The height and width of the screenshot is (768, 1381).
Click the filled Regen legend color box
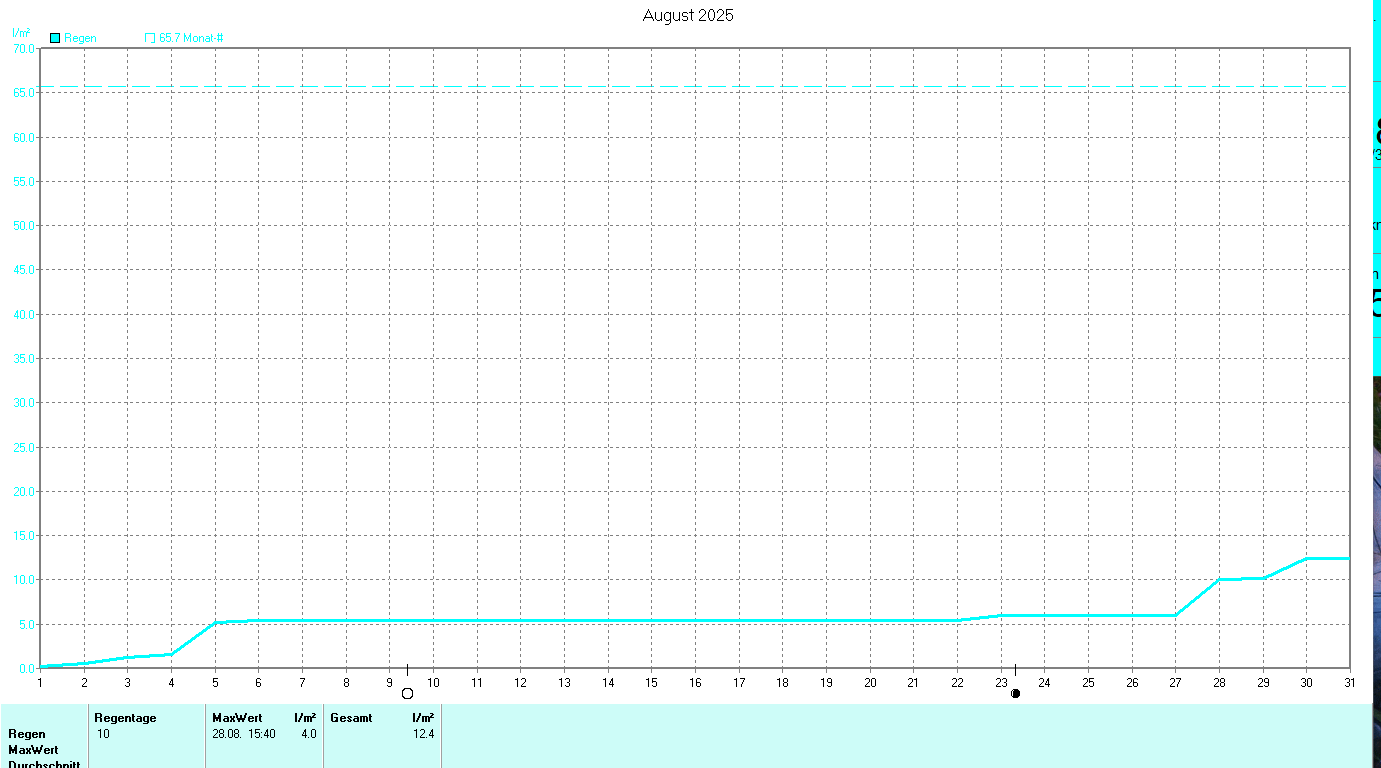click(x=55, y=38)
